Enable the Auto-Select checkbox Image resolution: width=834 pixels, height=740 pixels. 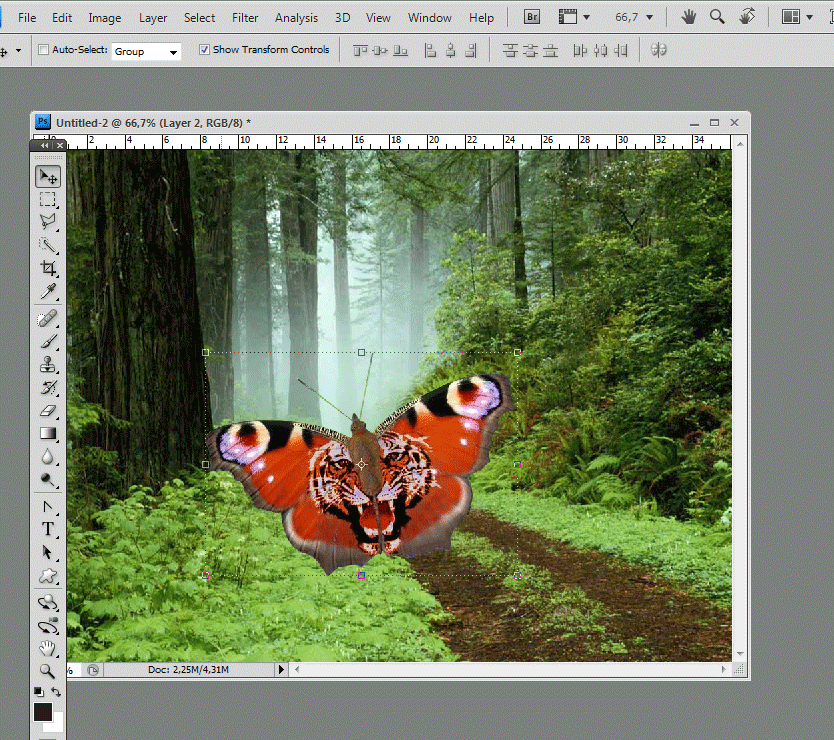(x=44, y=49)
